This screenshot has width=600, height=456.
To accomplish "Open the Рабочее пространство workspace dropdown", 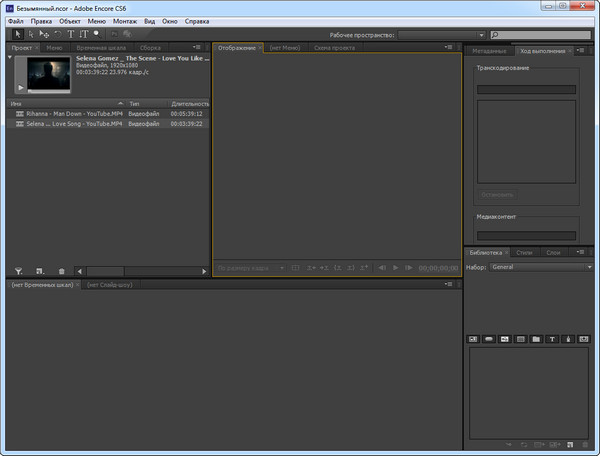I will pos(441,35).
